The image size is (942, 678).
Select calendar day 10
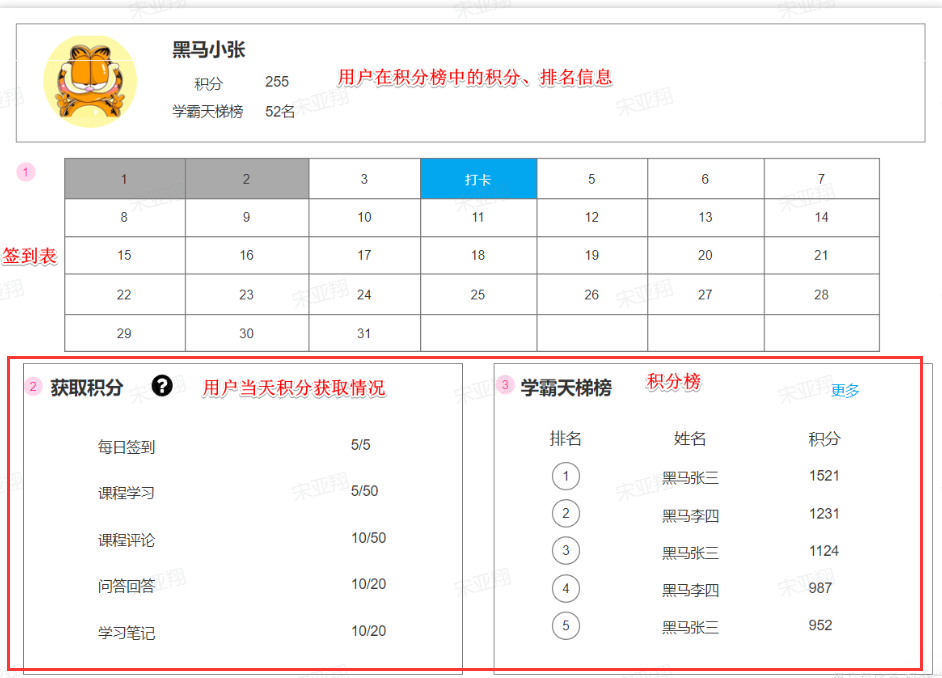coord(365,217)
